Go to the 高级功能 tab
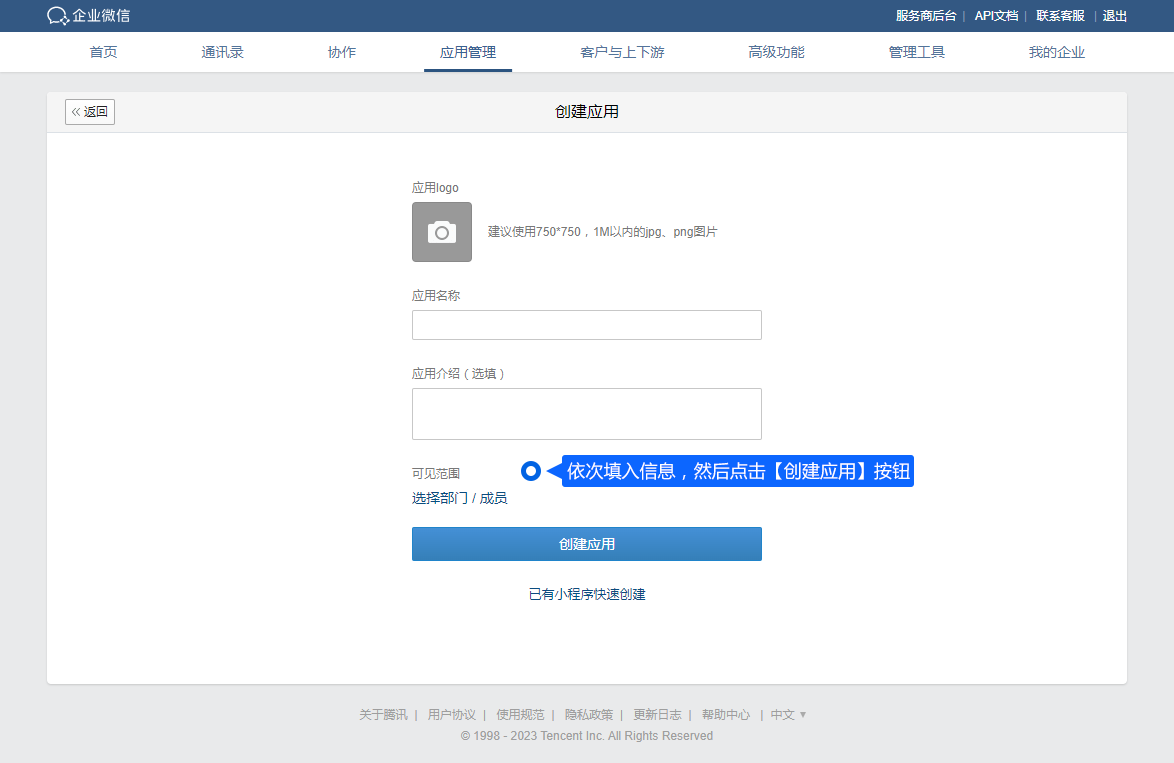The height and width of the screenshot is (763, 1174). [x=775, y=52]
